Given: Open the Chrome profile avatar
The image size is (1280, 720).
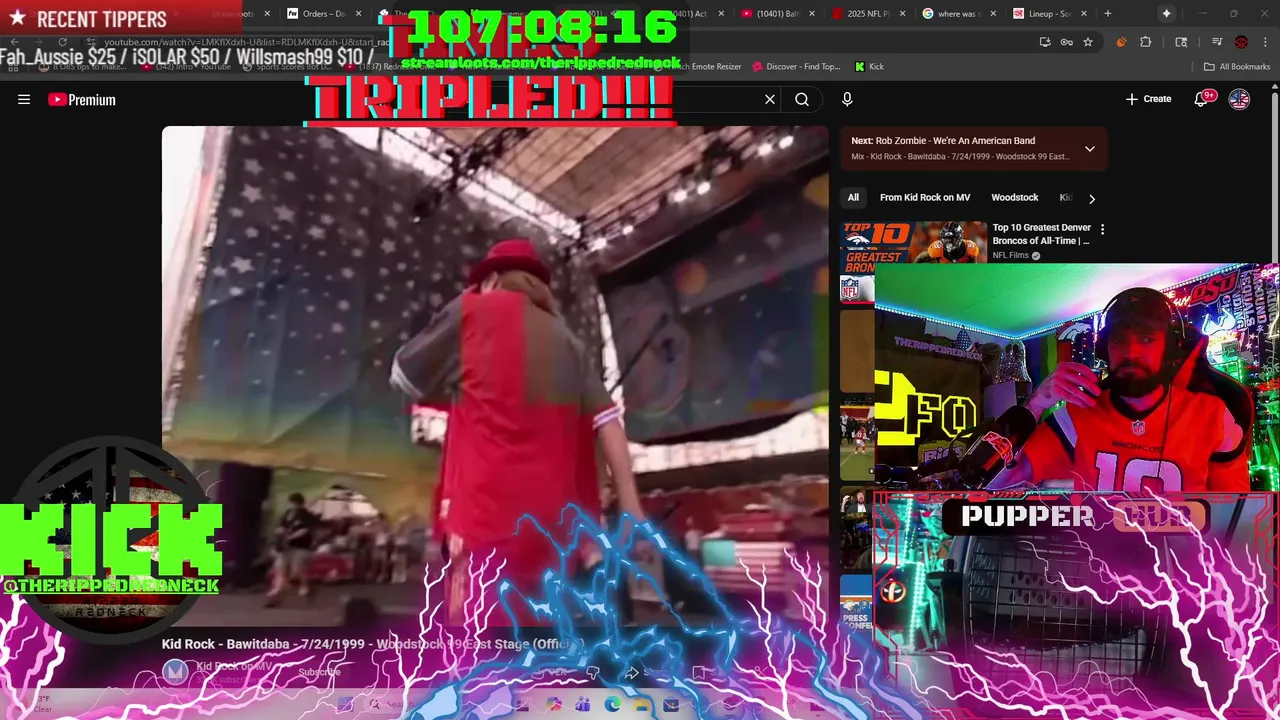Looking at the screenshot, I should (1241, 42).
